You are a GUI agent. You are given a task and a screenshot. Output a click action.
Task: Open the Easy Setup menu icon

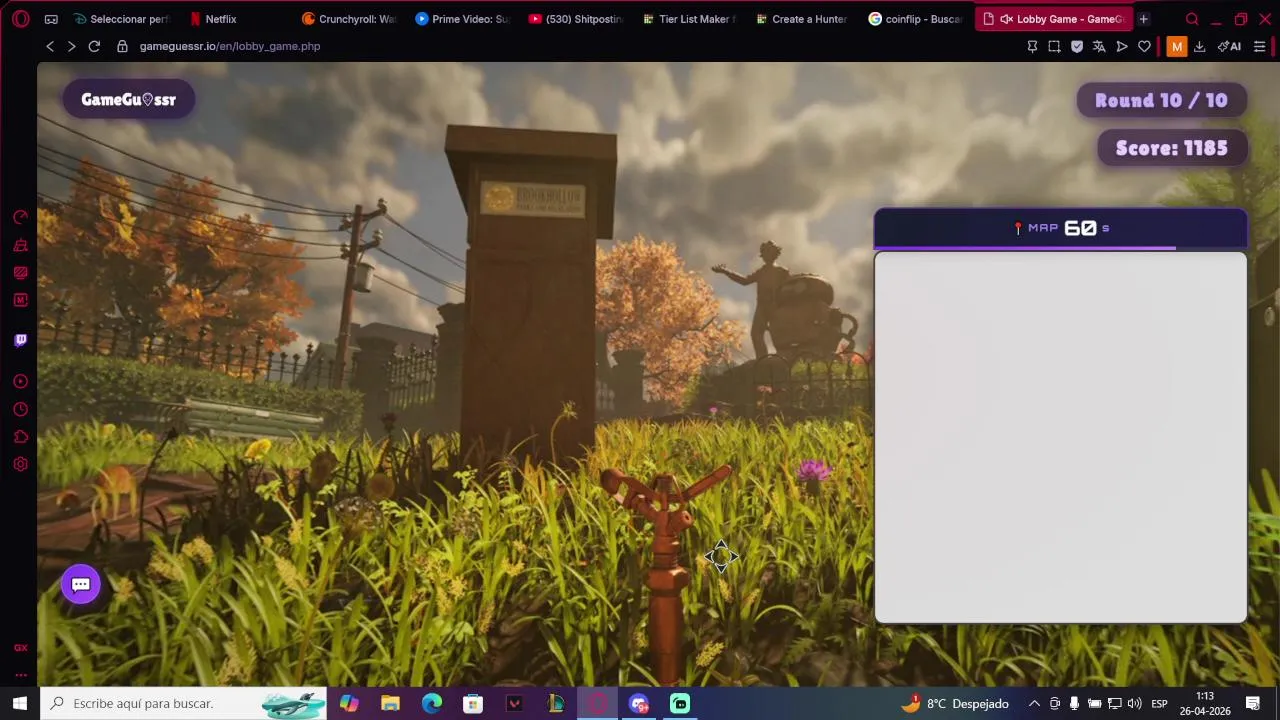1259,46
